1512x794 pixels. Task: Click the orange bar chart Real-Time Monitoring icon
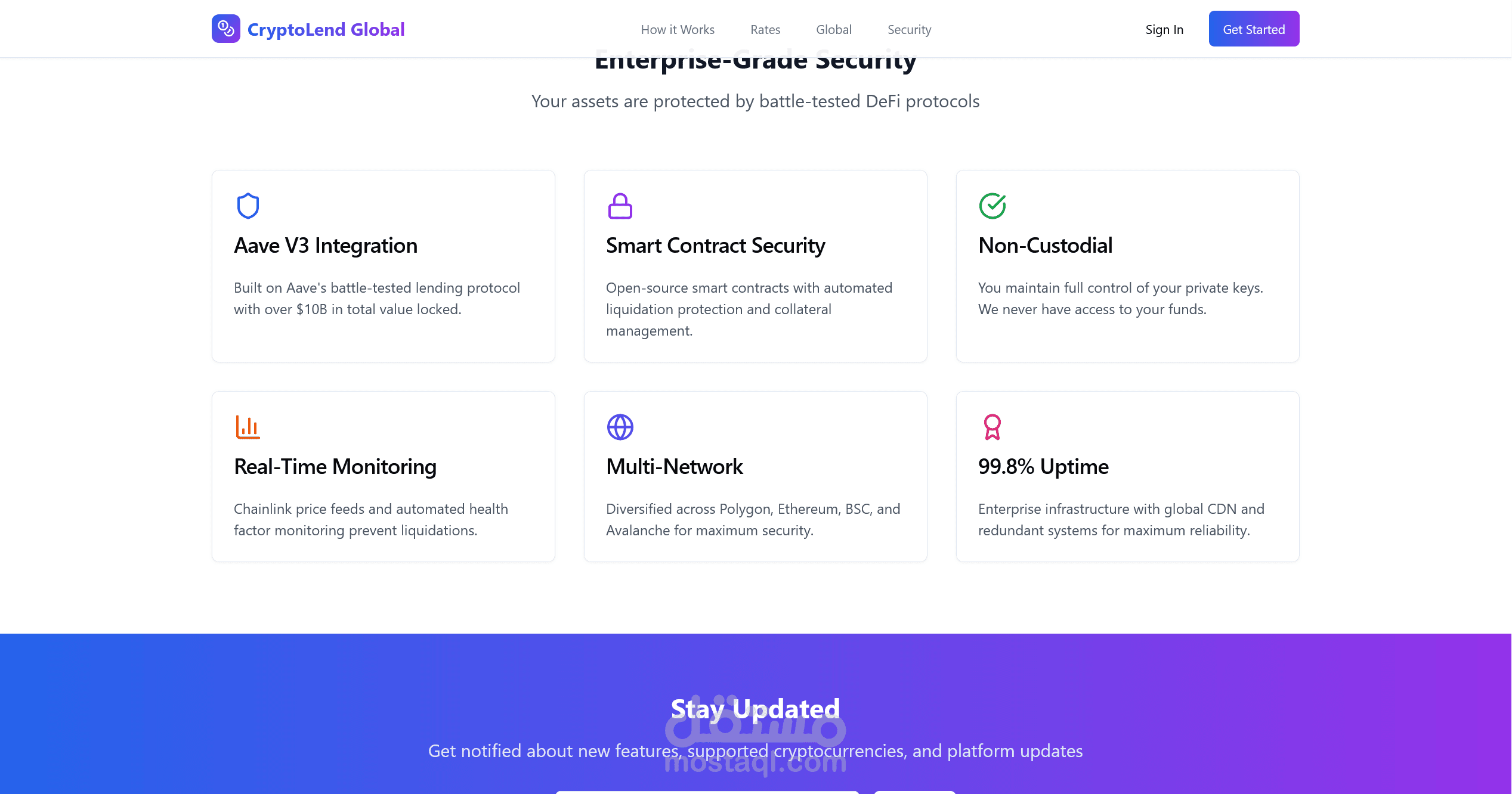click(248, 427)
